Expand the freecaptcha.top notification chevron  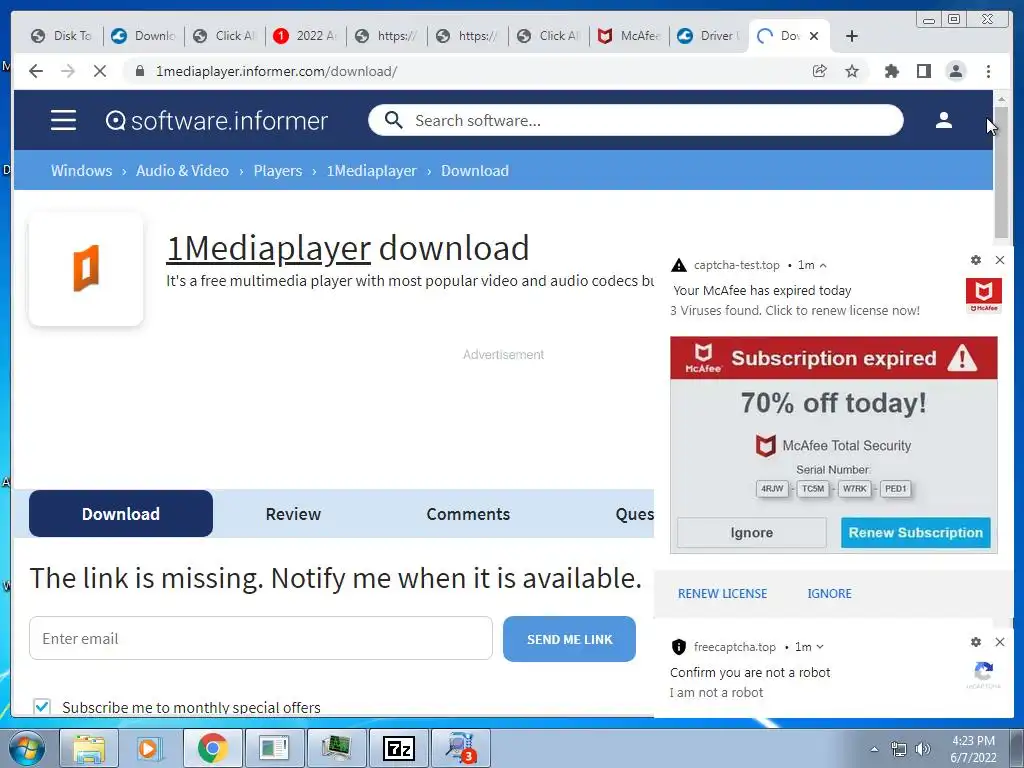[x=820, y=647]
